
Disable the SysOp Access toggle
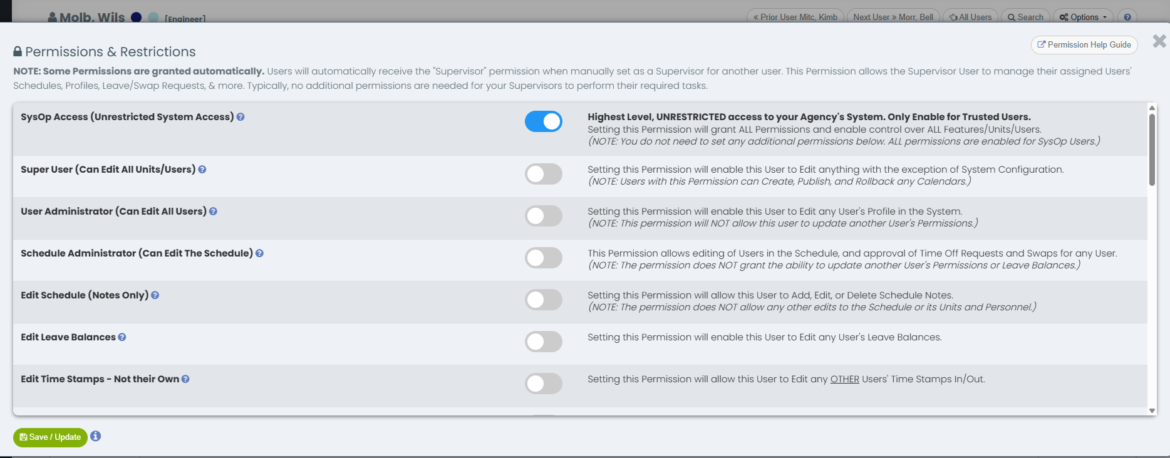543,122
